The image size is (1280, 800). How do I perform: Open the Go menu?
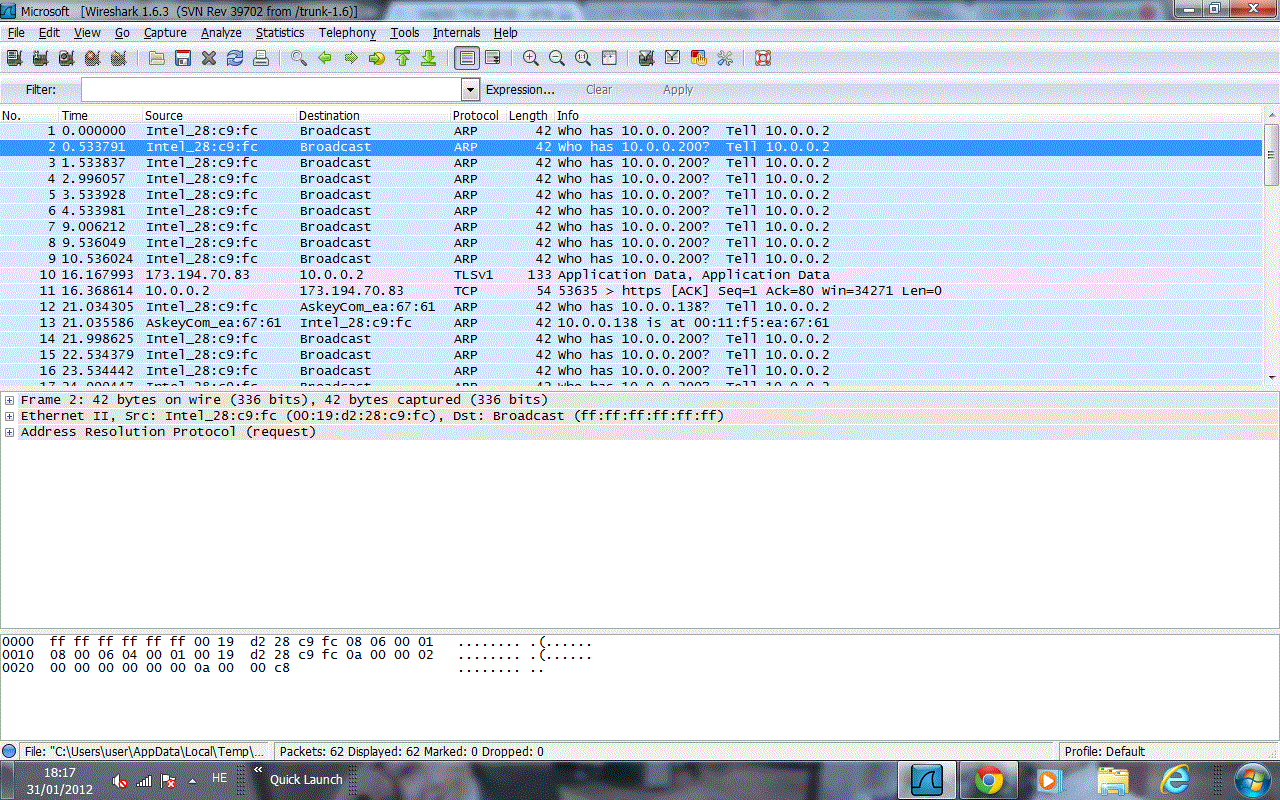(x=122, y=33)
